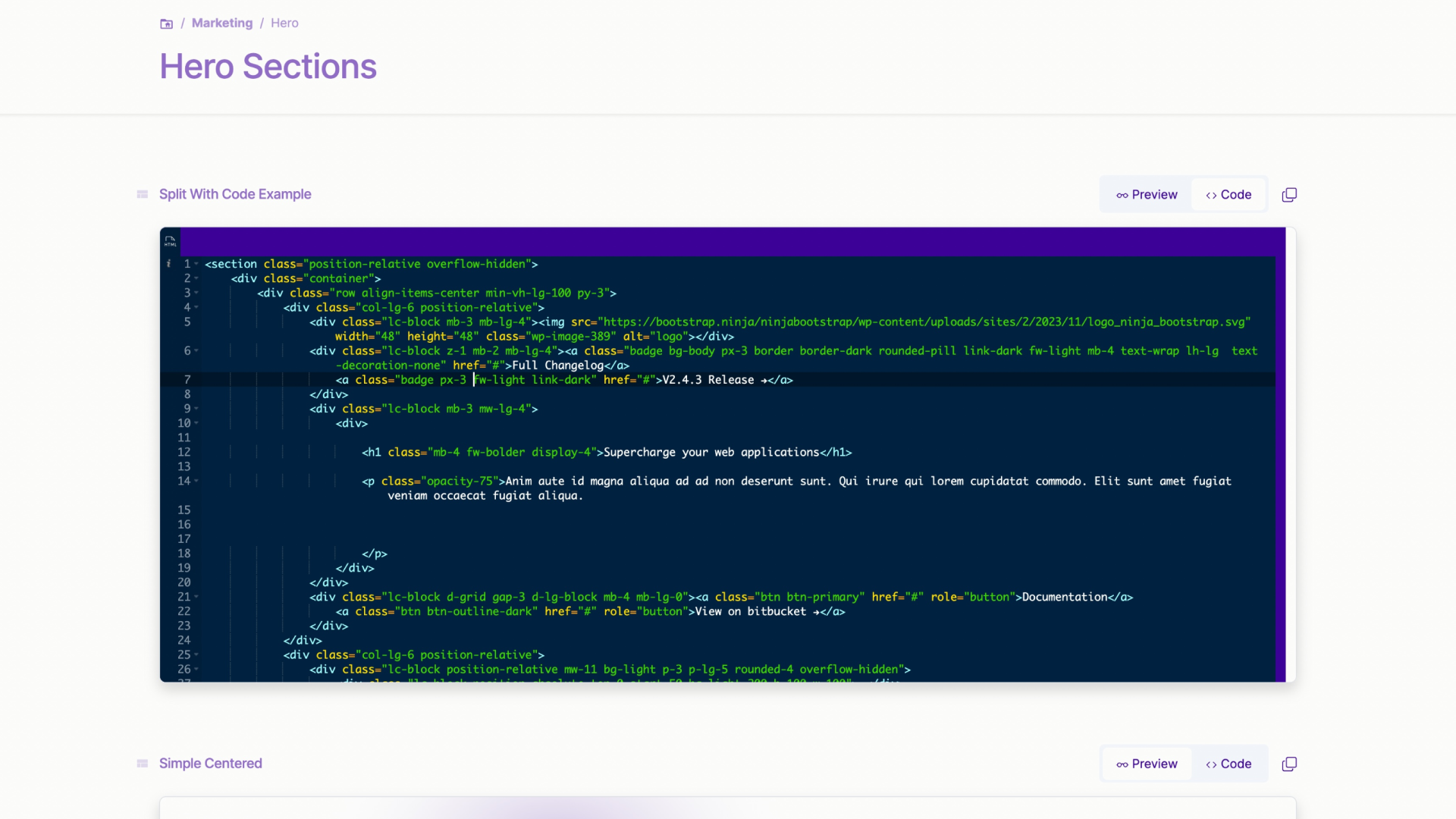Click the Split With Code Example title

click(x=235, y=194)
